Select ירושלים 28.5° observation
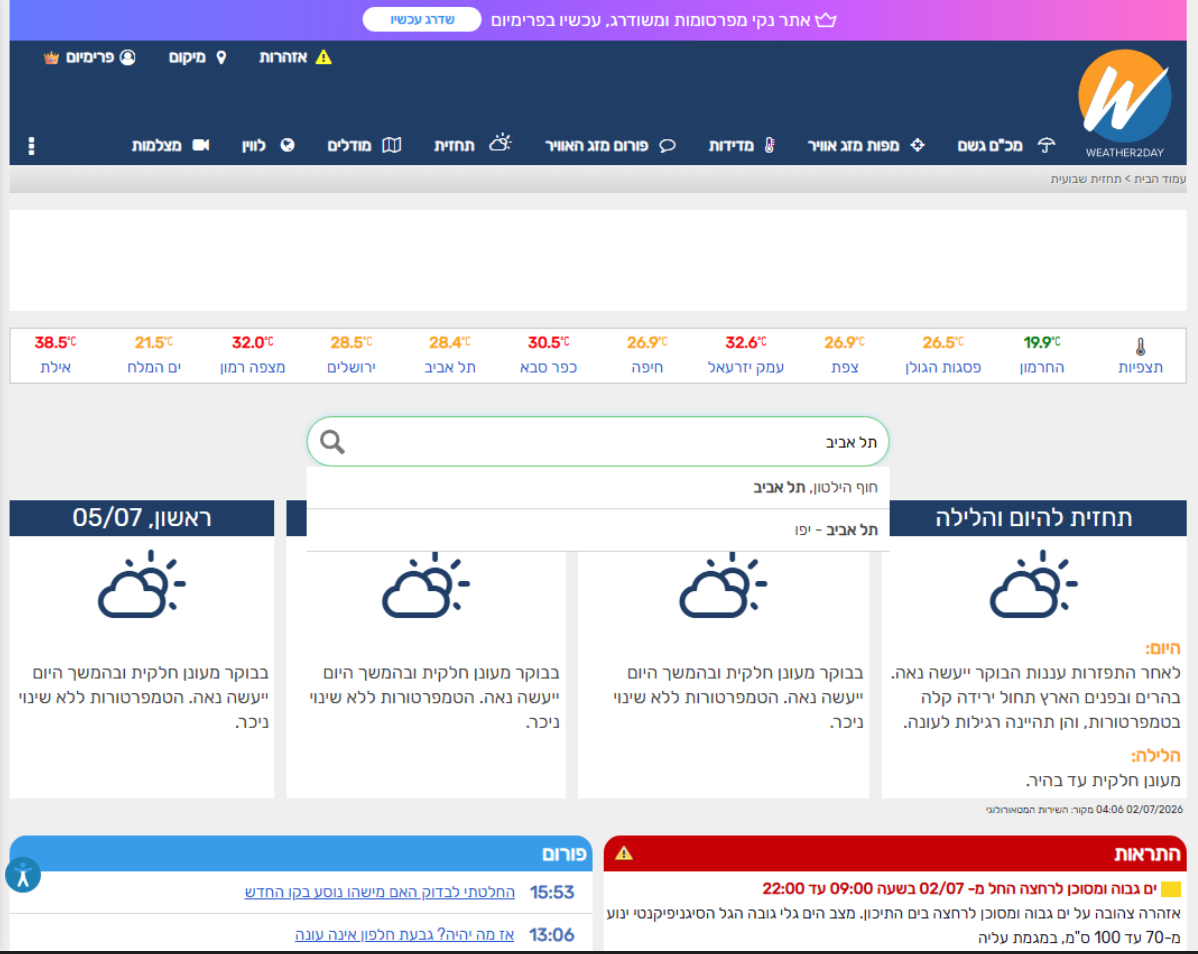 351,355
